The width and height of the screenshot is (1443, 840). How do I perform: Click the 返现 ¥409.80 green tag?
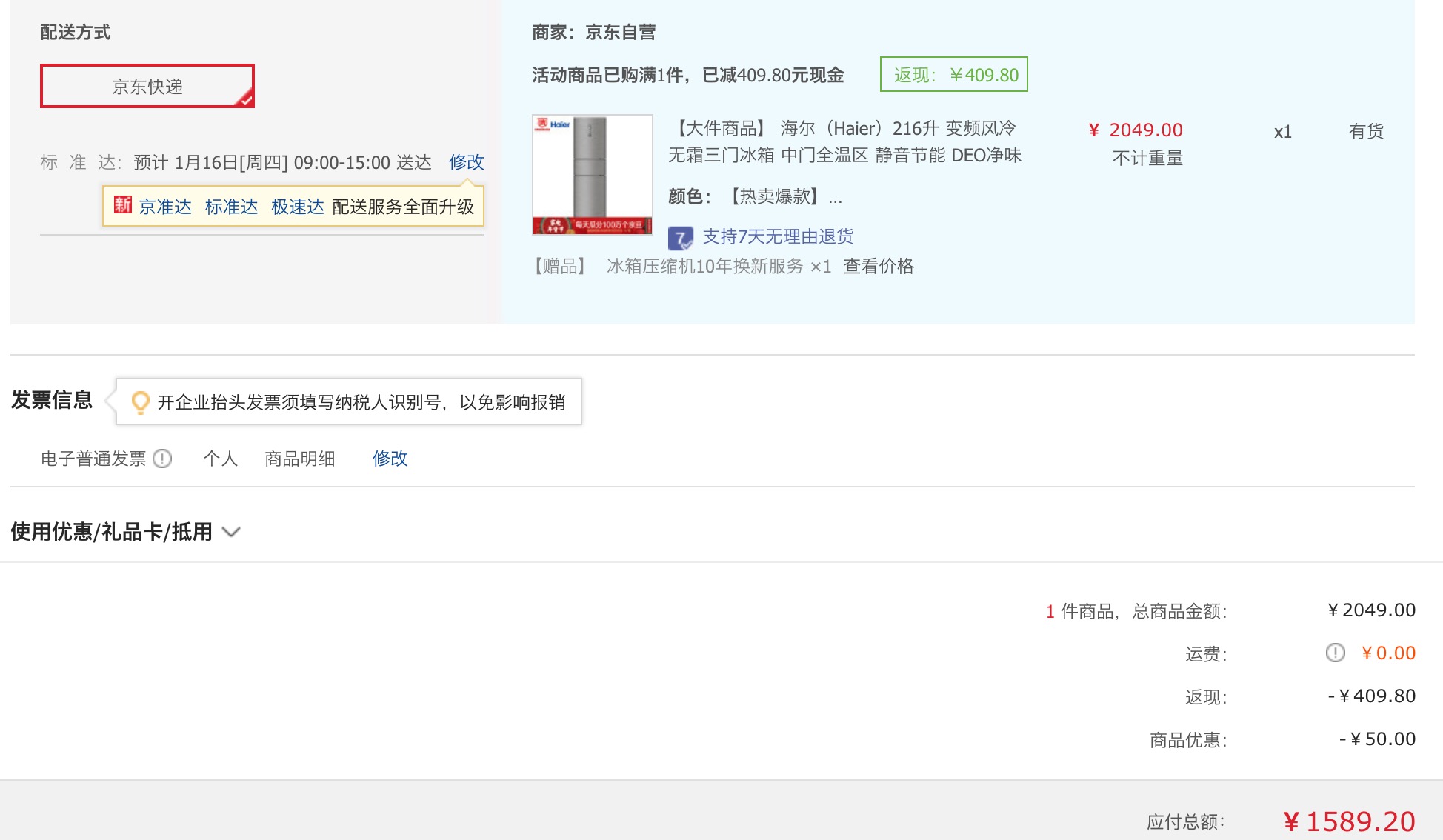point(954,75)
